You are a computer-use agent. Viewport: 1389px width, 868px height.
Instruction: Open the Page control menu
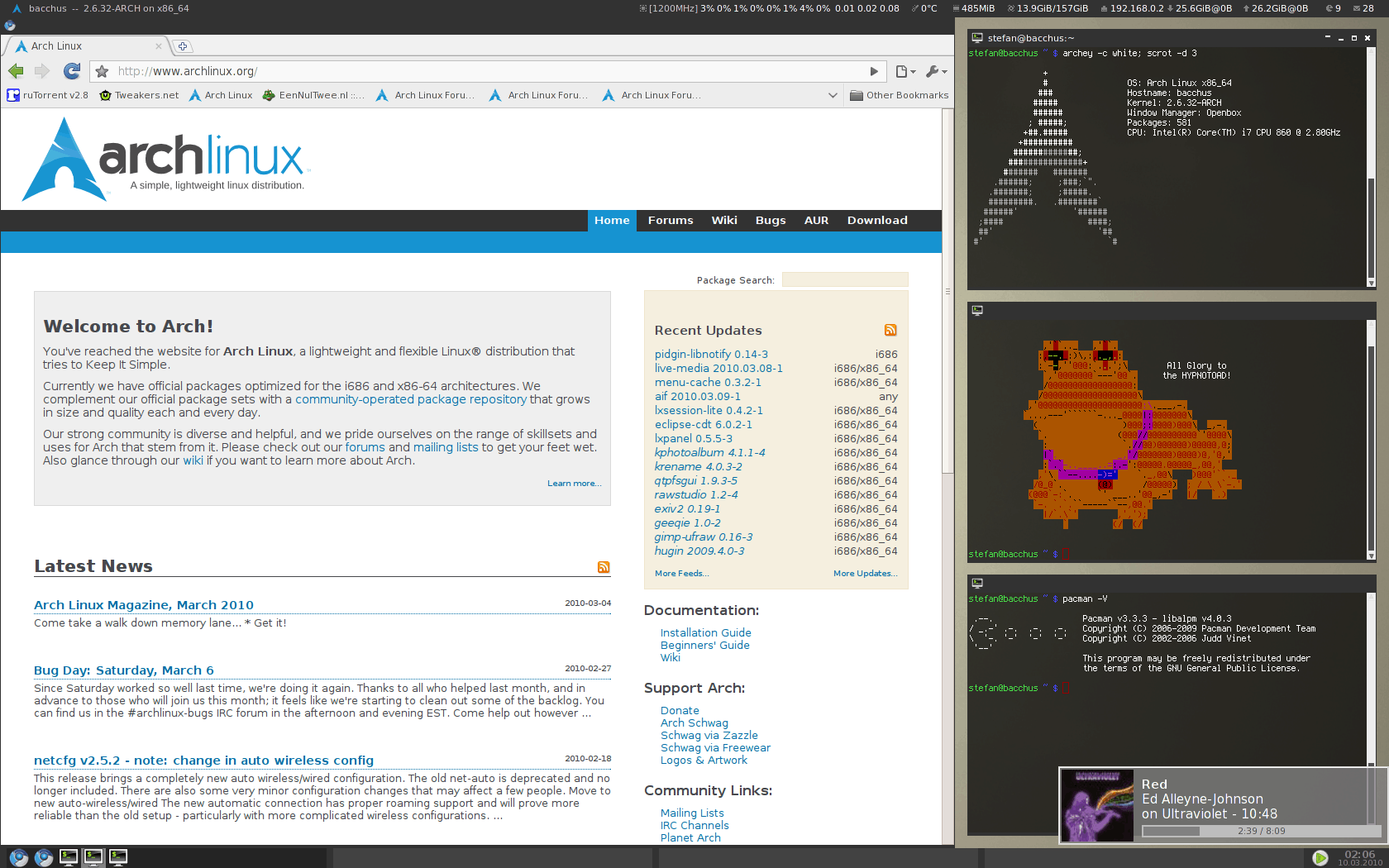coord(906,72)
